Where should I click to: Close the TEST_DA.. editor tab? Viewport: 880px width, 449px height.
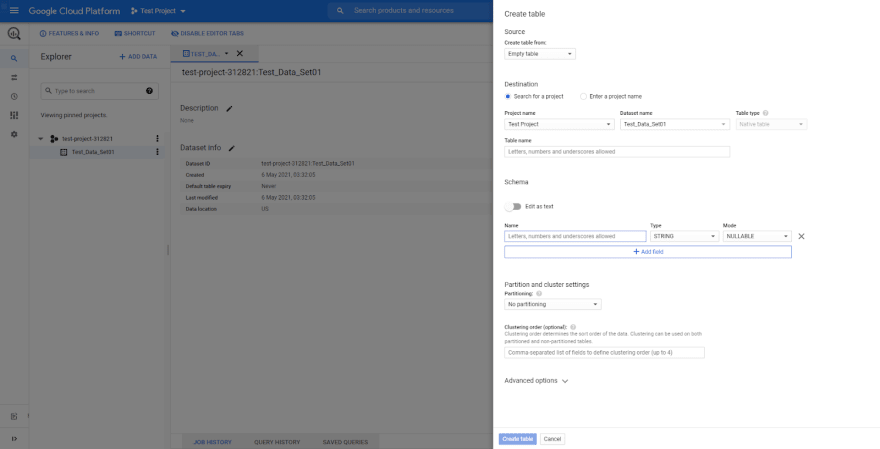tap(240, 53)
